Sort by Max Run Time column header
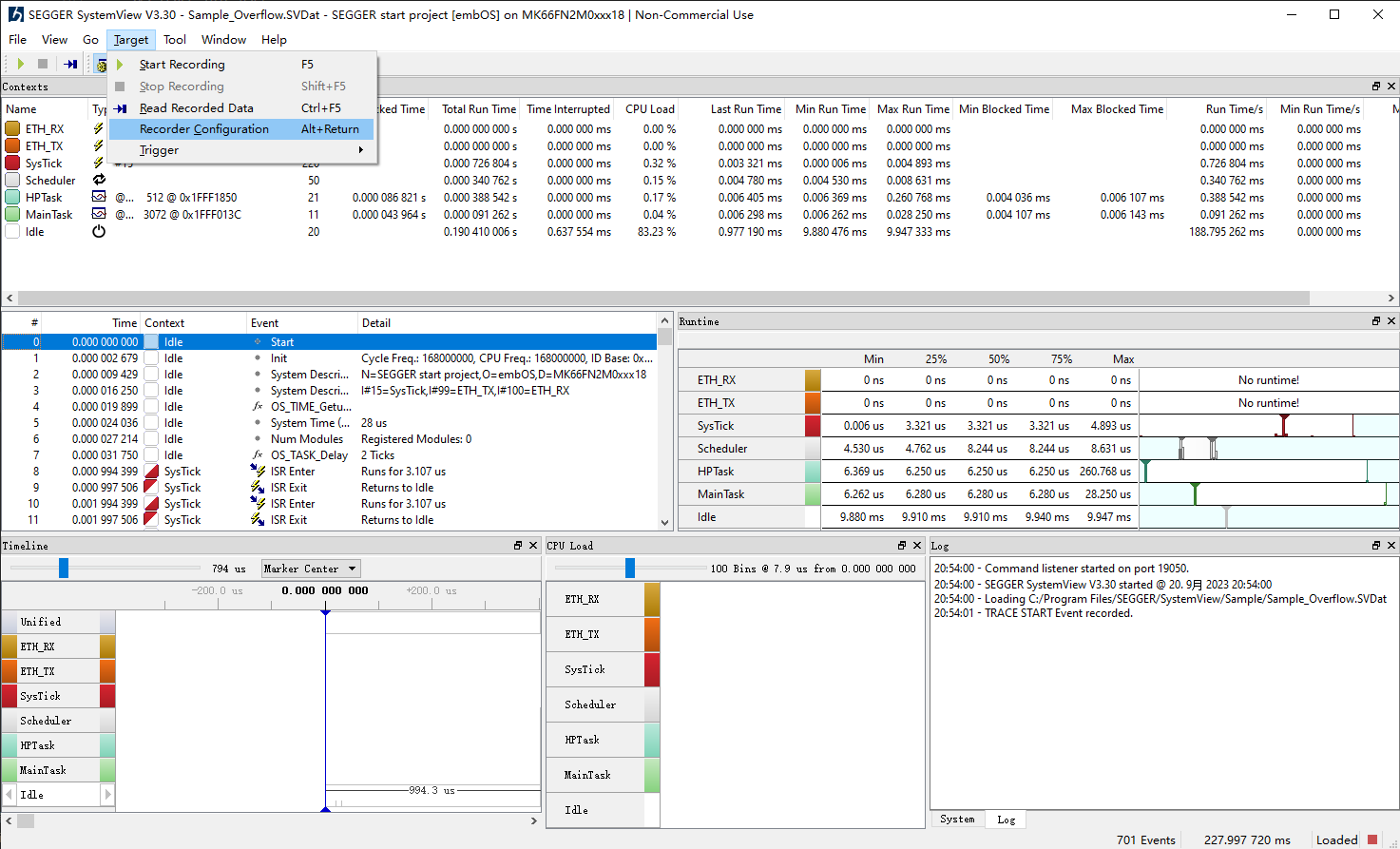This screenshot has height=849, width=1400. (912, 109)
